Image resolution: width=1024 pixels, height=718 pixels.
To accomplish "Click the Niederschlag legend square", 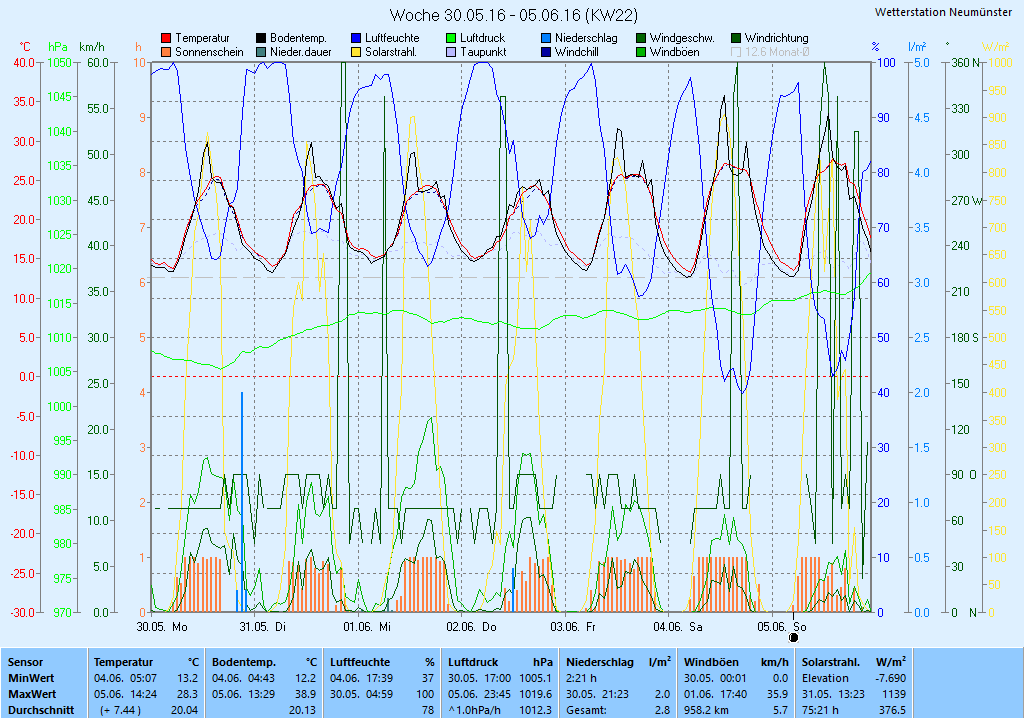I will click(546, 38).
